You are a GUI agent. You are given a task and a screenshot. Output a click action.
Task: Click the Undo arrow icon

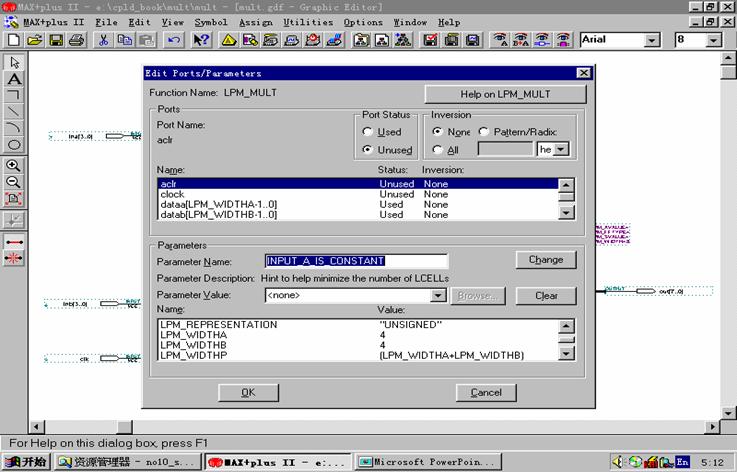pyautogui.click(x=173, y=40)
